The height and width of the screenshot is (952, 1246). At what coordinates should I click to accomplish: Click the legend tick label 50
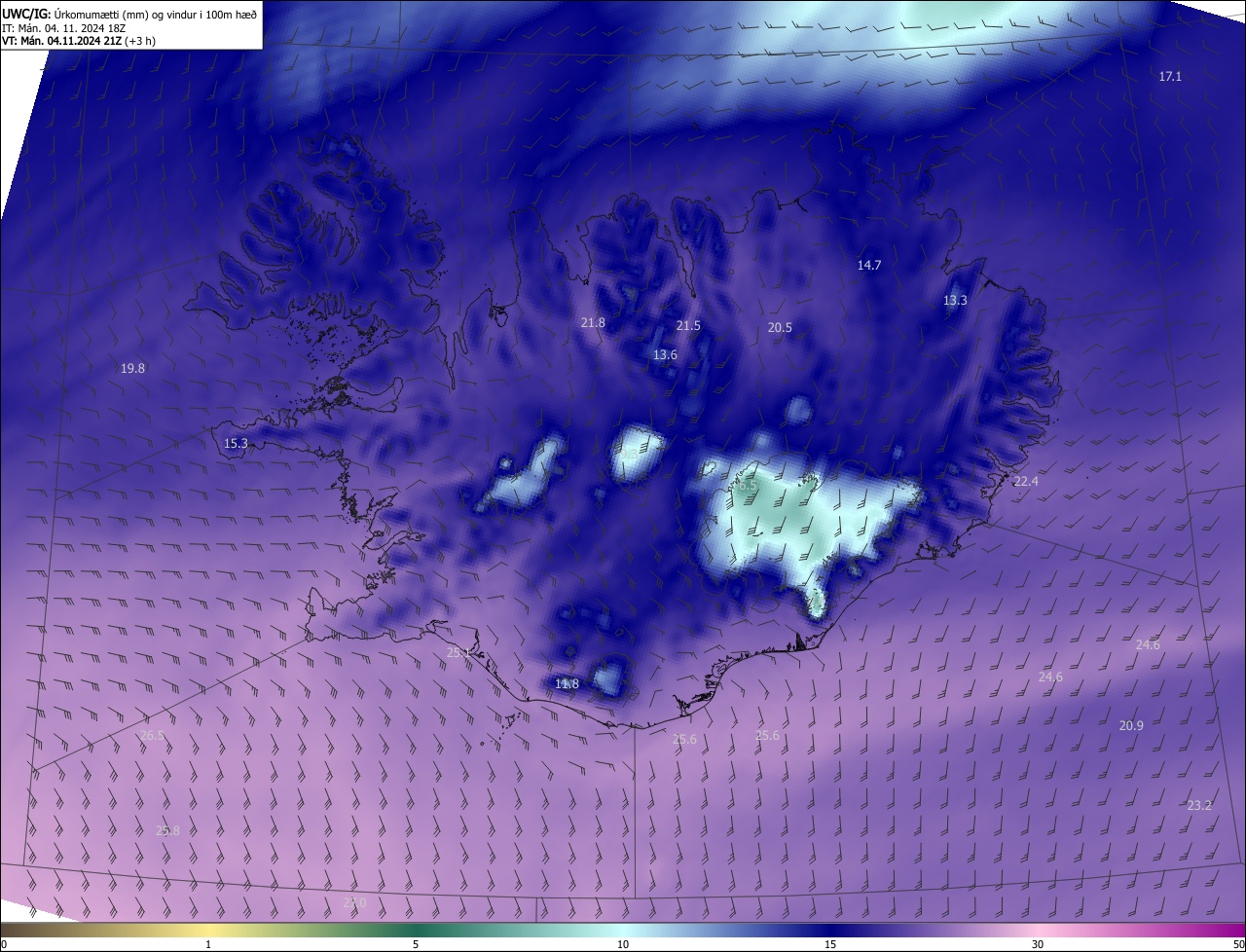pos(1238,945)
